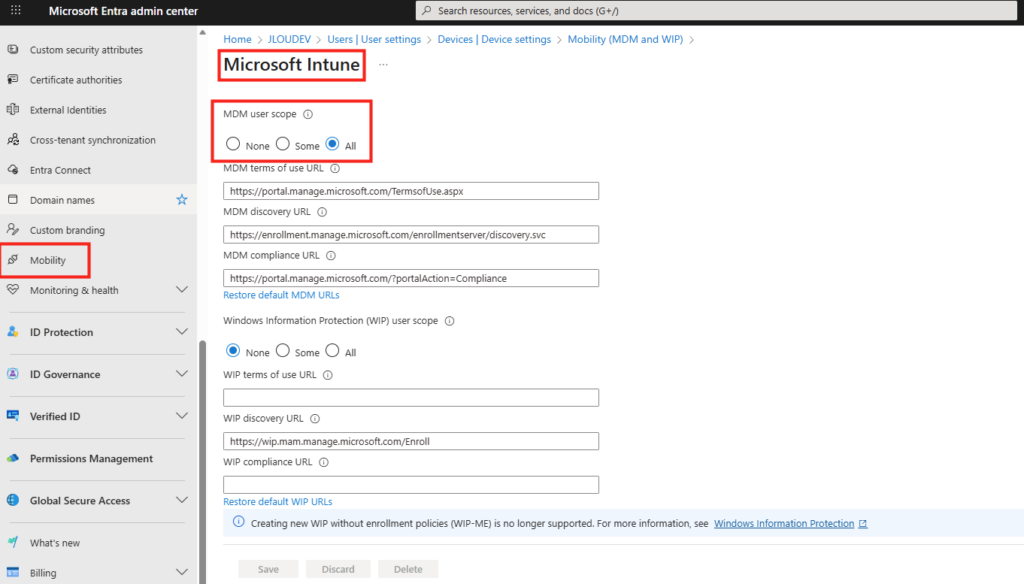The width and height of the screenshot is (1024, 584).
Task: Click info icon next to MDM user scope
Action: click(x=308, y=115)
